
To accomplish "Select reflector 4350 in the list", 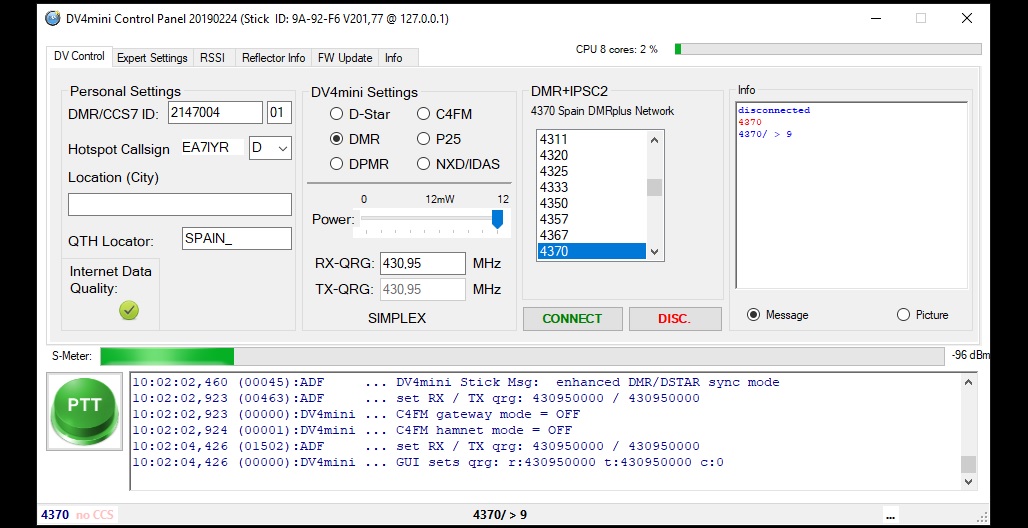I will 591,203.
